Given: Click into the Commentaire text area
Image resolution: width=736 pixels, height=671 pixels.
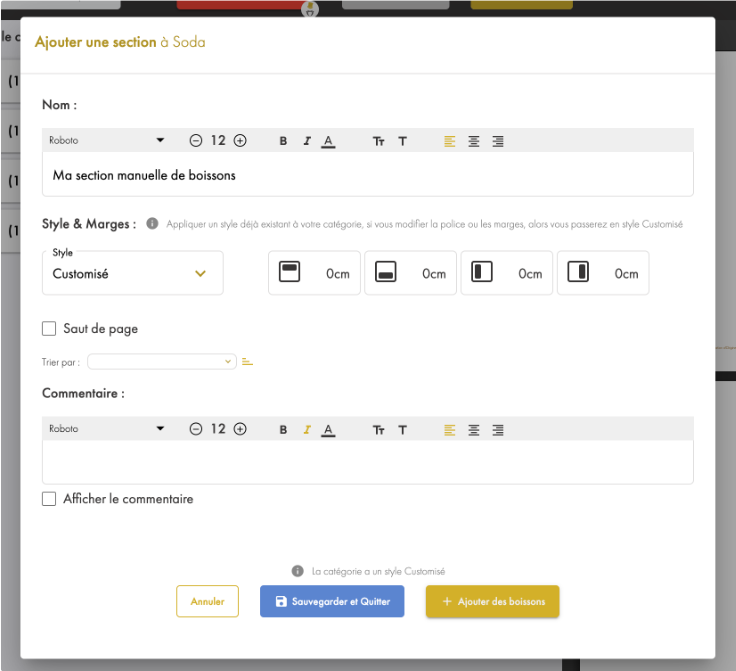Looking at the screenshot, I should click(367, 462).
